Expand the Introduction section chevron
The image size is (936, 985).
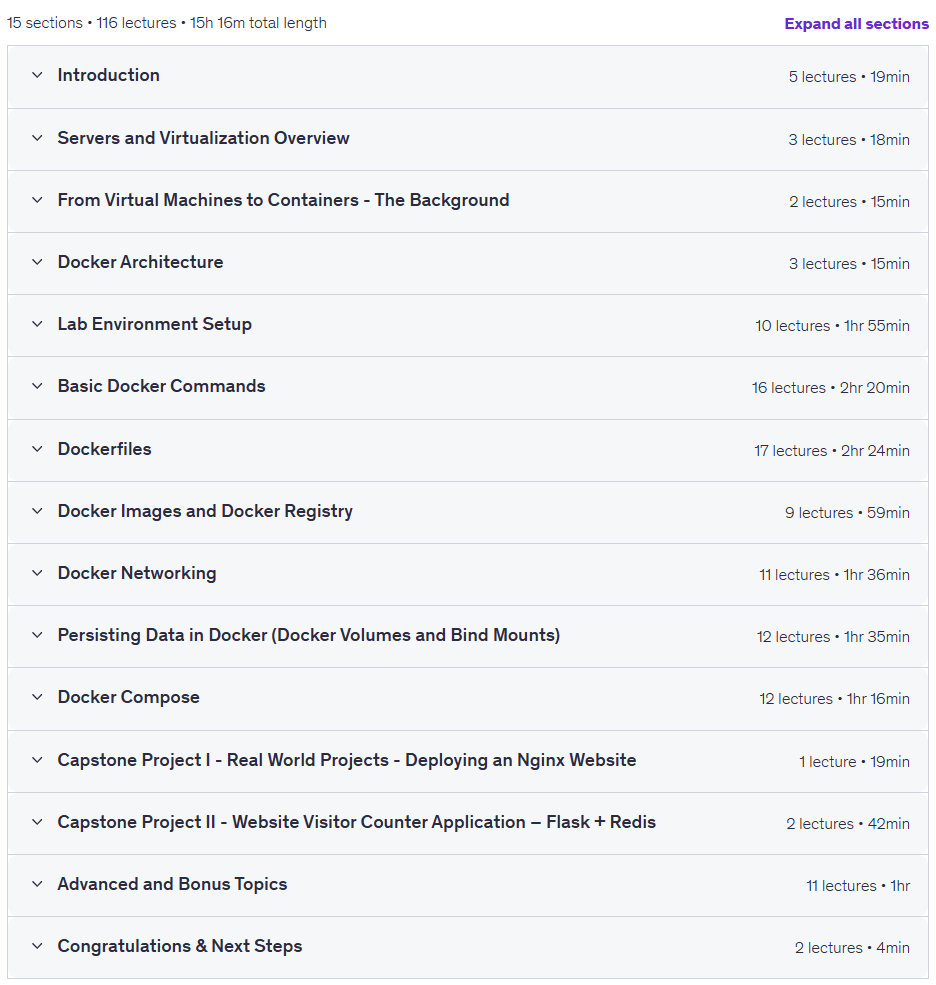pyautogui.click(x=38, y=75)
